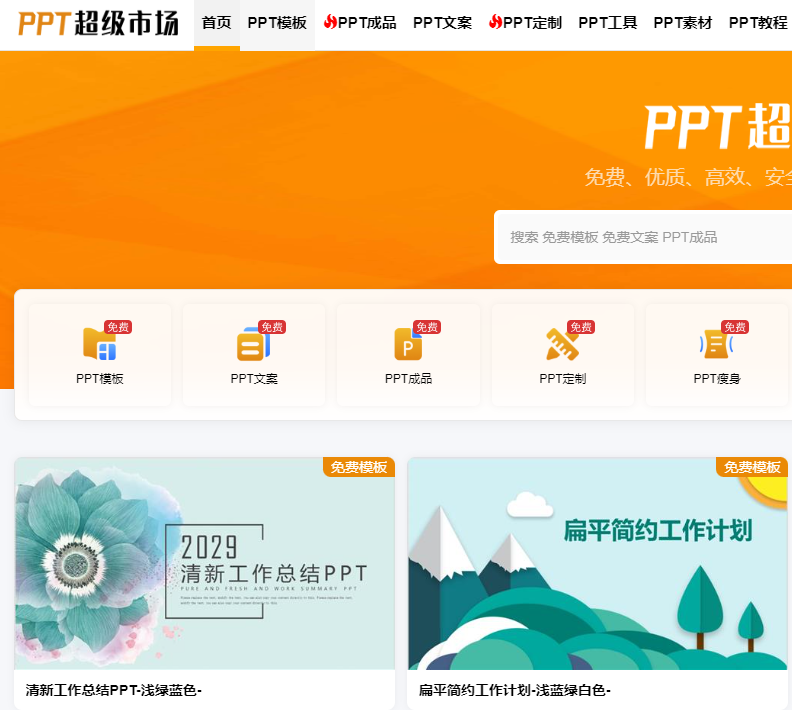
Task: Click the PPT文案 document icon
Action: point(254,344)
